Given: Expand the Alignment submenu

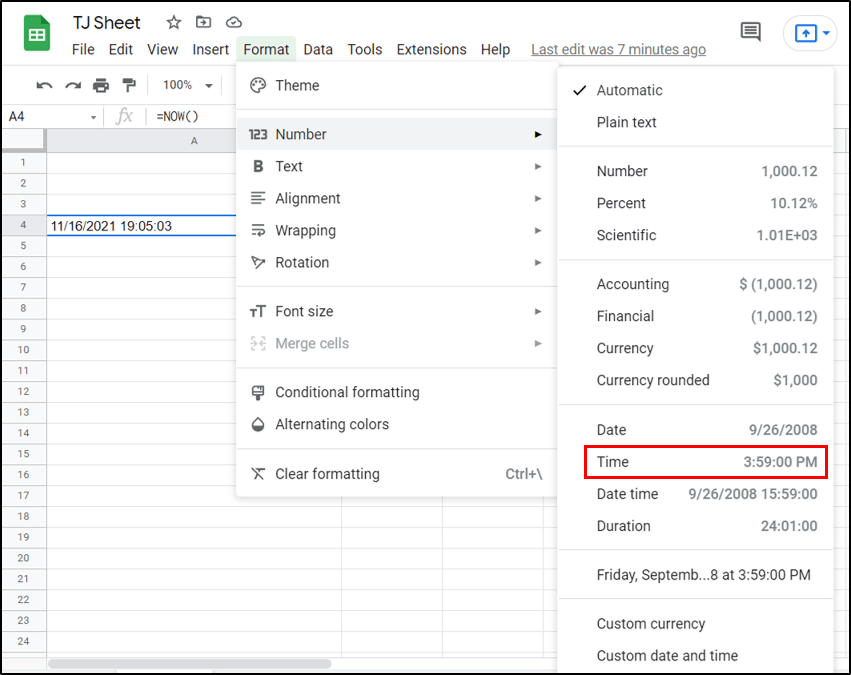Looking at the screenshot, I should point(397,198).
